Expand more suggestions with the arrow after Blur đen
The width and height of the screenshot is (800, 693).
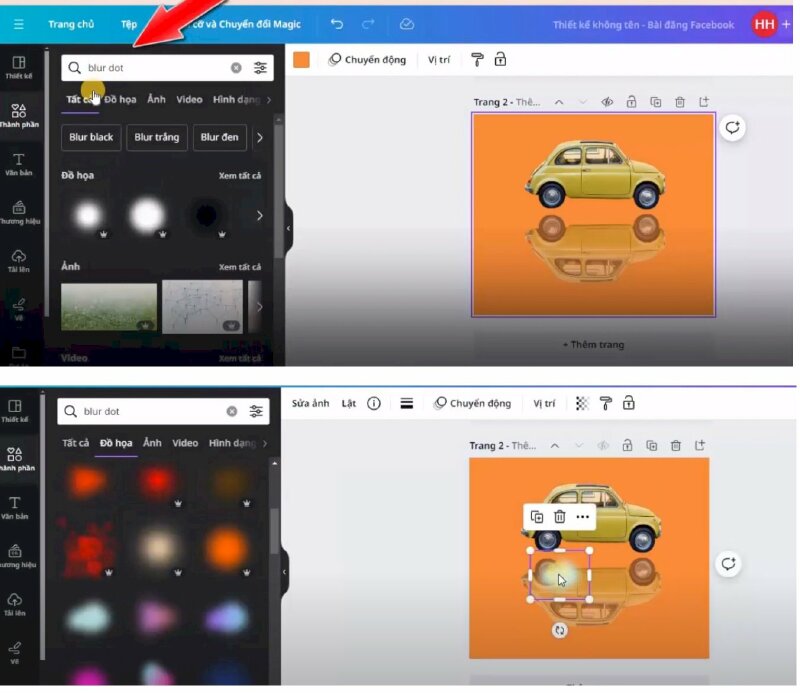(x=260, y=137)
